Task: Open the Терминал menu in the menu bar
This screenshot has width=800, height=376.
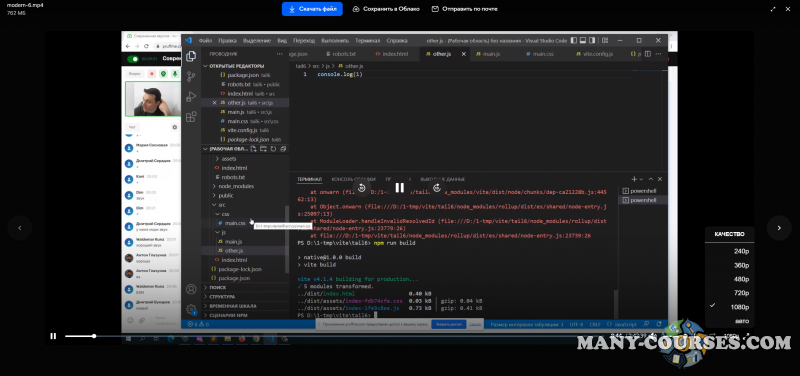Action: [367, 41]
